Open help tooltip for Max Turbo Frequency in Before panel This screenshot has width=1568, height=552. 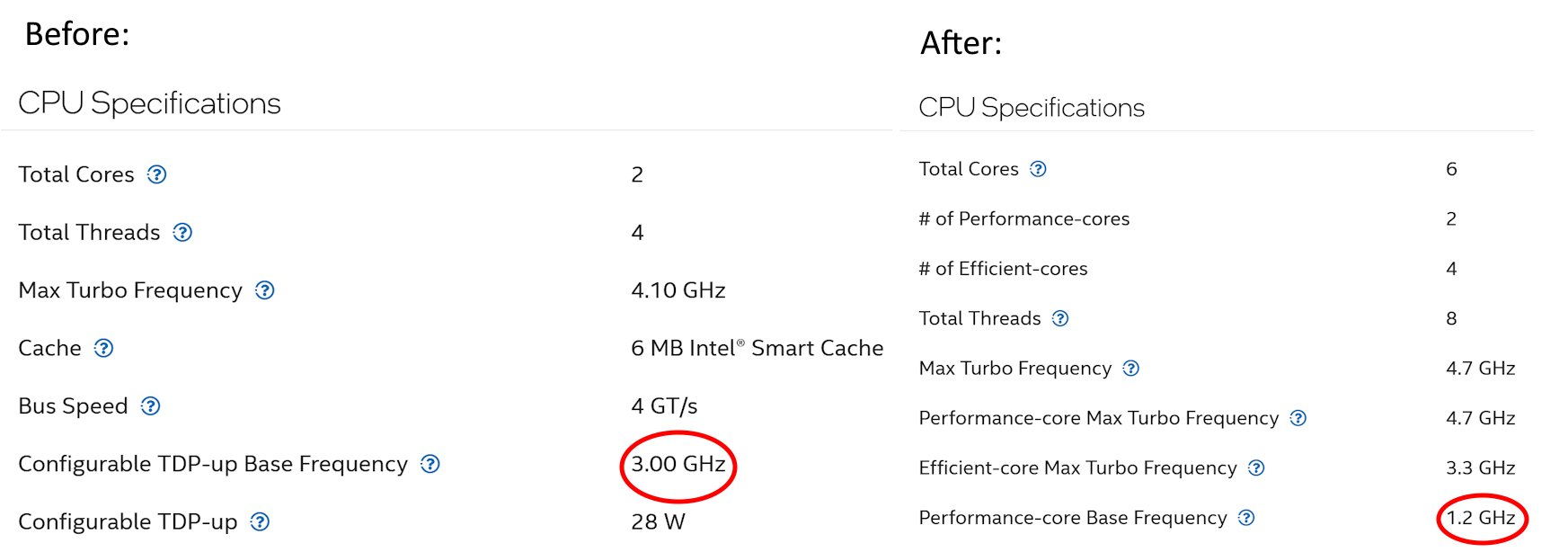(264, 290)
